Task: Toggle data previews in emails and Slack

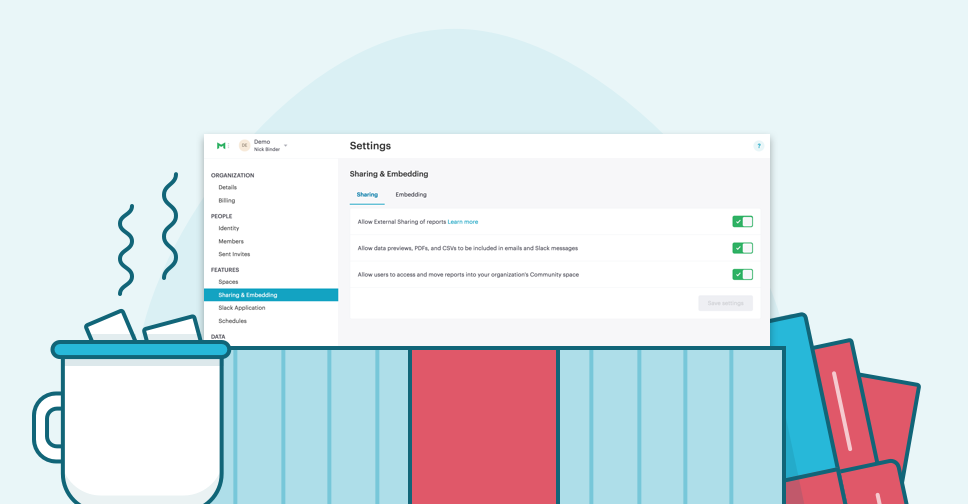Action: click(x=743, y=248)
